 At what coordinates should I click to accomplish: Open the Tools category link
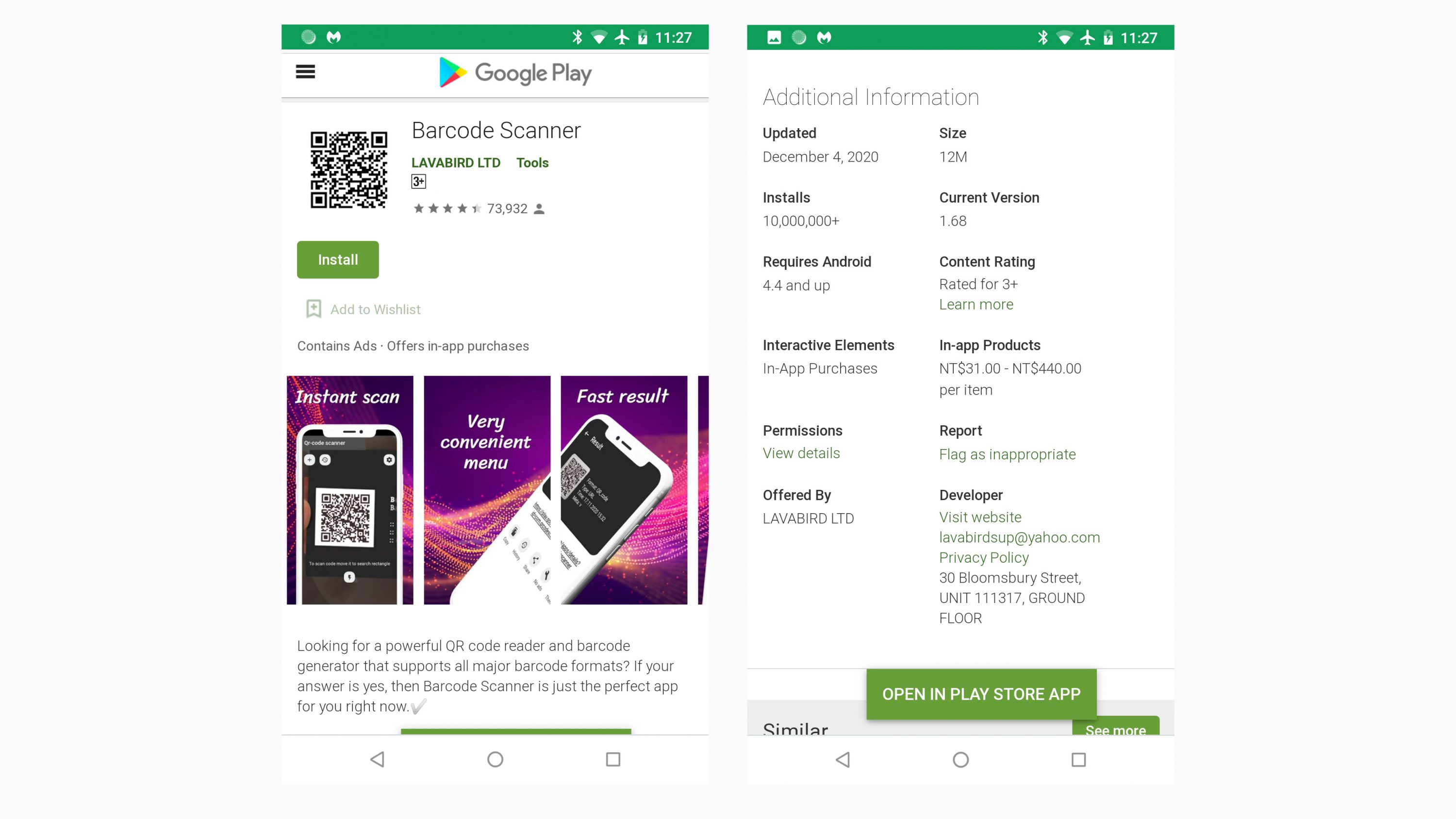pyautogui.click(x=532, y=163)
